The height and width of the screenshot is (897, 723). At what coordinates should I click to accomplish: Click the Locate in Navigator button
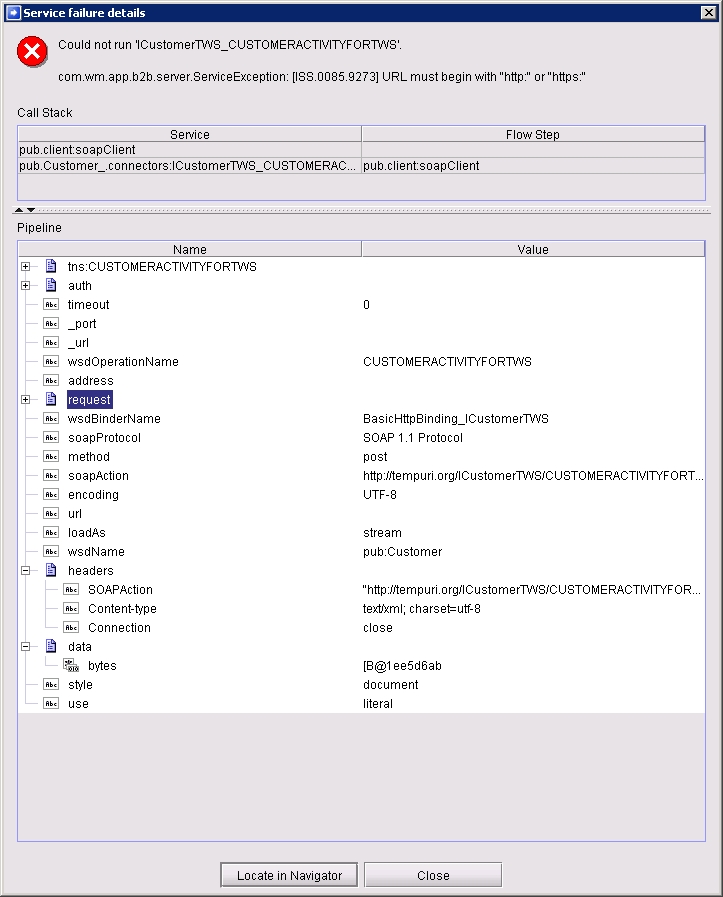pos(289,875)
